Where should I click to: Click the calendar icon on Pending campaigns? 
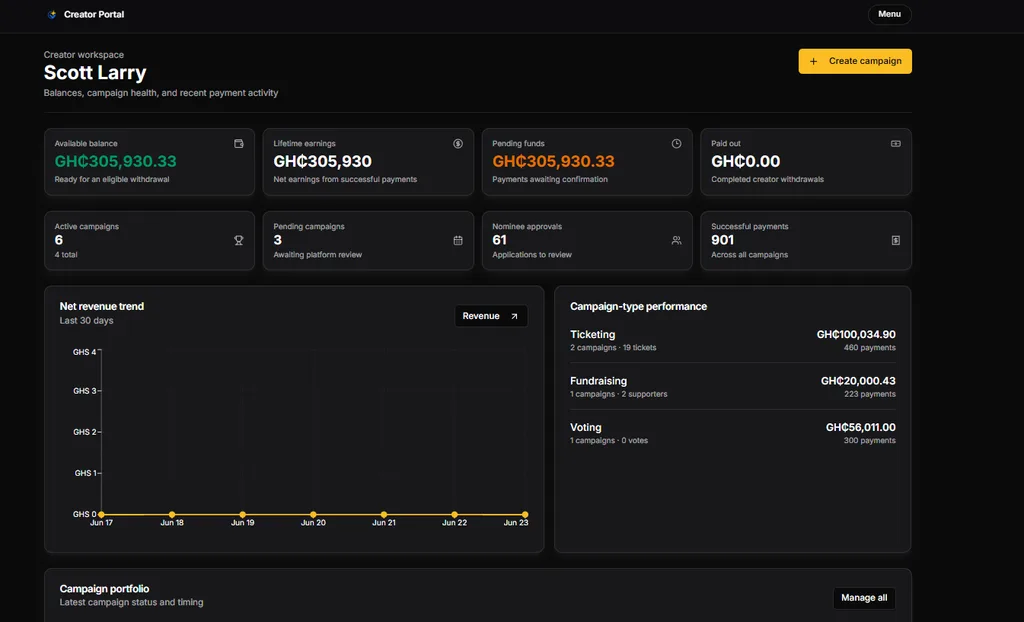(458, 240)
